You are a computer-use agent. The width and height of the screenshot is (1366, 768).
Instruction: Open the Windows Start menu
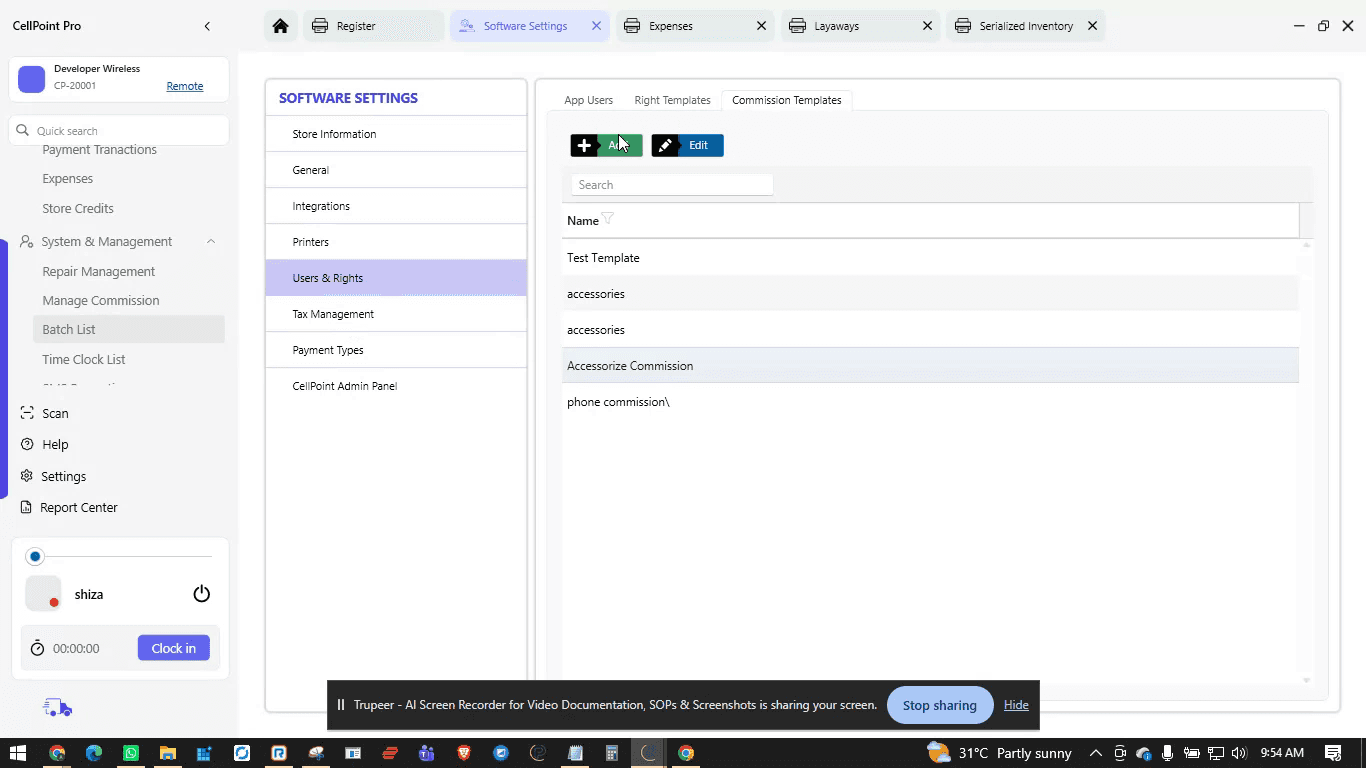click(17, 753)
